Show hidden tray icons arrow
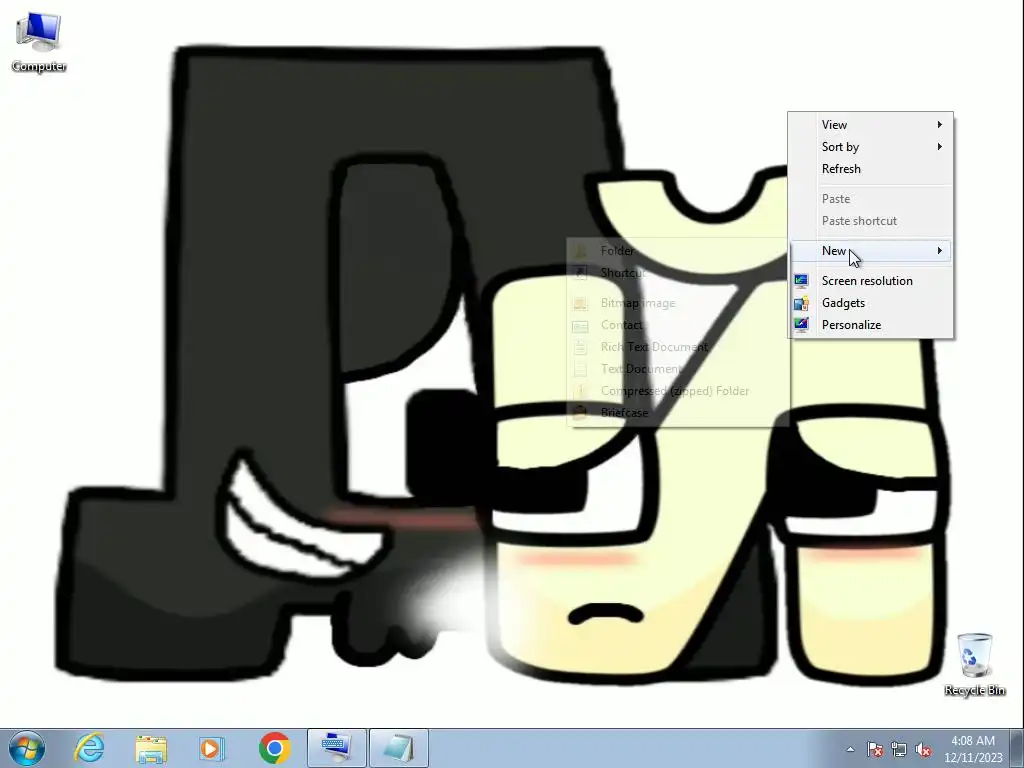 (x=850, y=749)
